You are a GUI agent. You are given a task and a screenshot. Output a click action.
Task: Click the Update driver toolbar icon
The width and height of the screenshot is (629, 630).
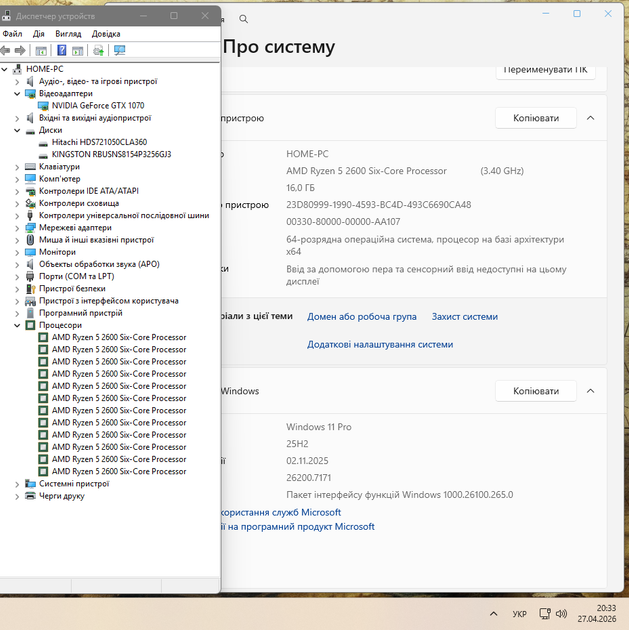point(98,50)
